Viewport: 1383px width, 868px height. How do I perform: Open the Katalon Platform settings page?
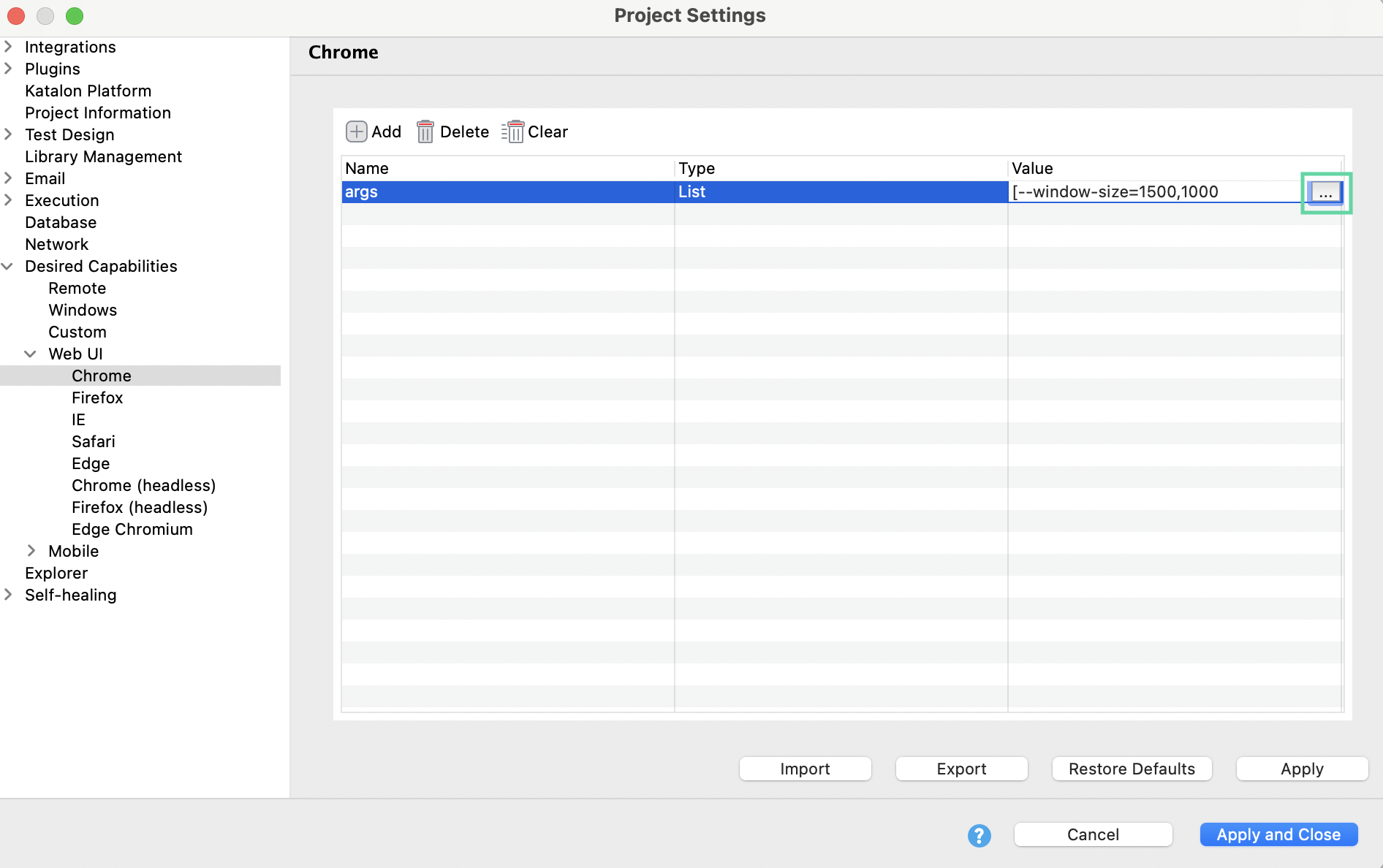pyautogui.click(x=88, y=91)
